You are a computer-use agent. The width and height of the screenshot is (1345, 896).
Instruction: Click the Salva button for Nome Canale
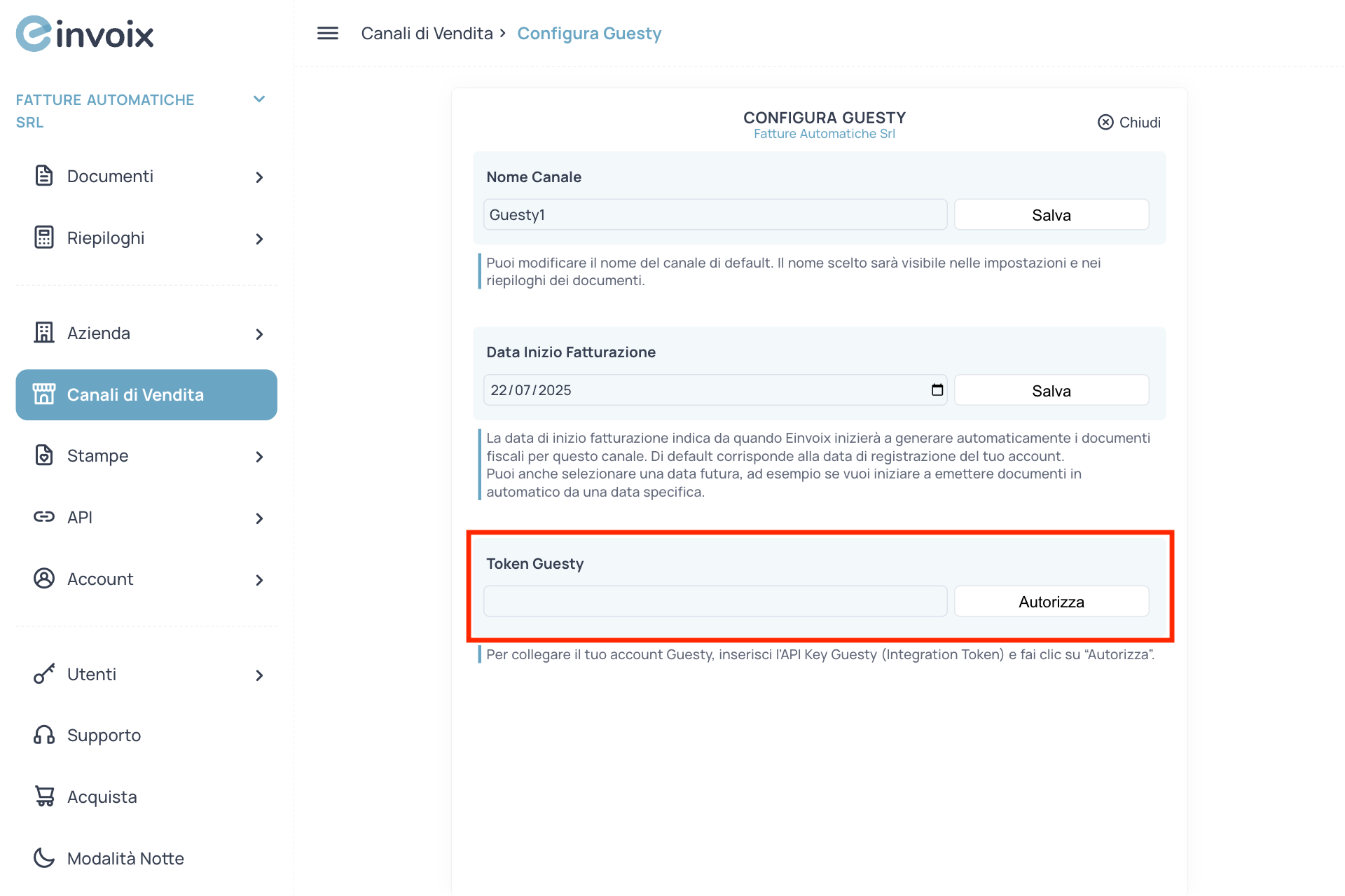tap(1051, 214)
